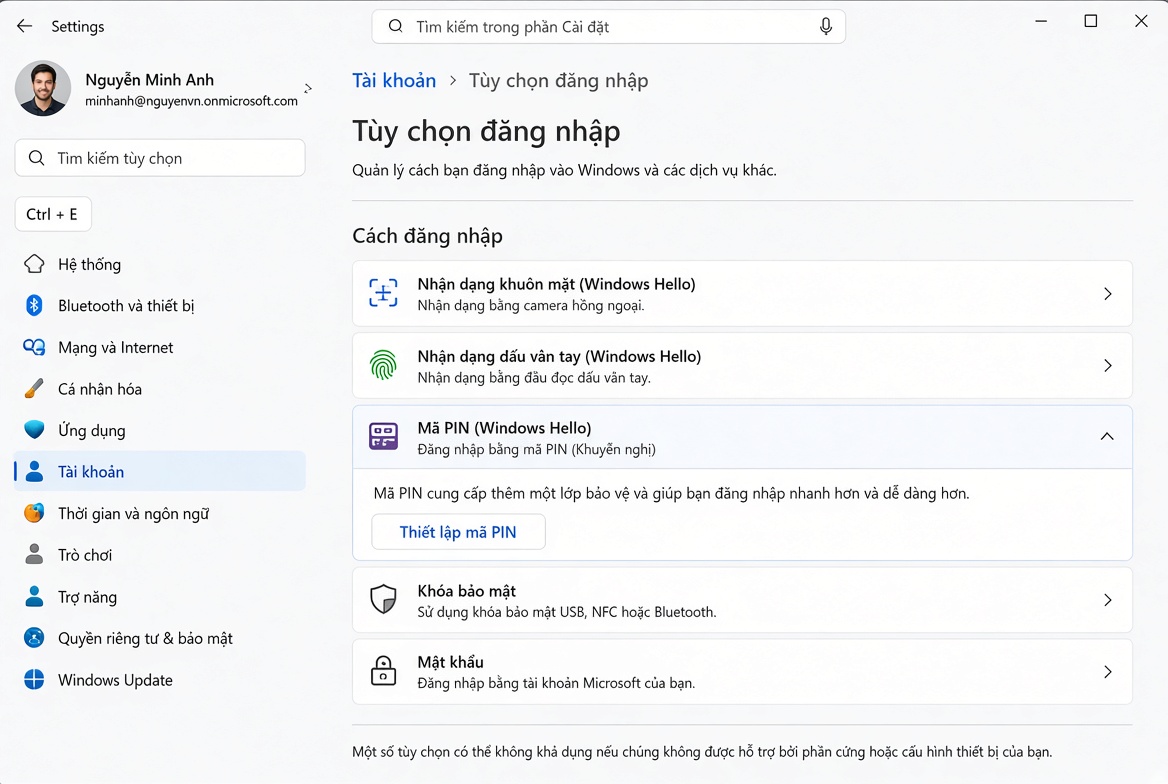1168x784 pixels.
Task: Click Mật khẩu row title
Action: click(451, 662)
